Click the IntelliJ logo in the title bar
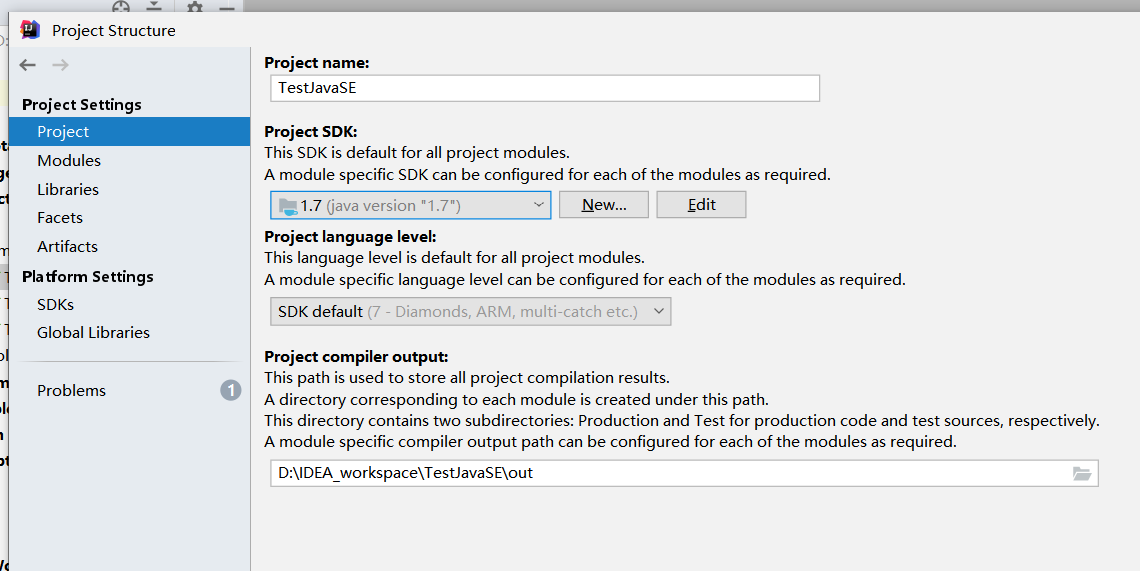This screenshot has height=571, width=1140. [x=30, y=30]
